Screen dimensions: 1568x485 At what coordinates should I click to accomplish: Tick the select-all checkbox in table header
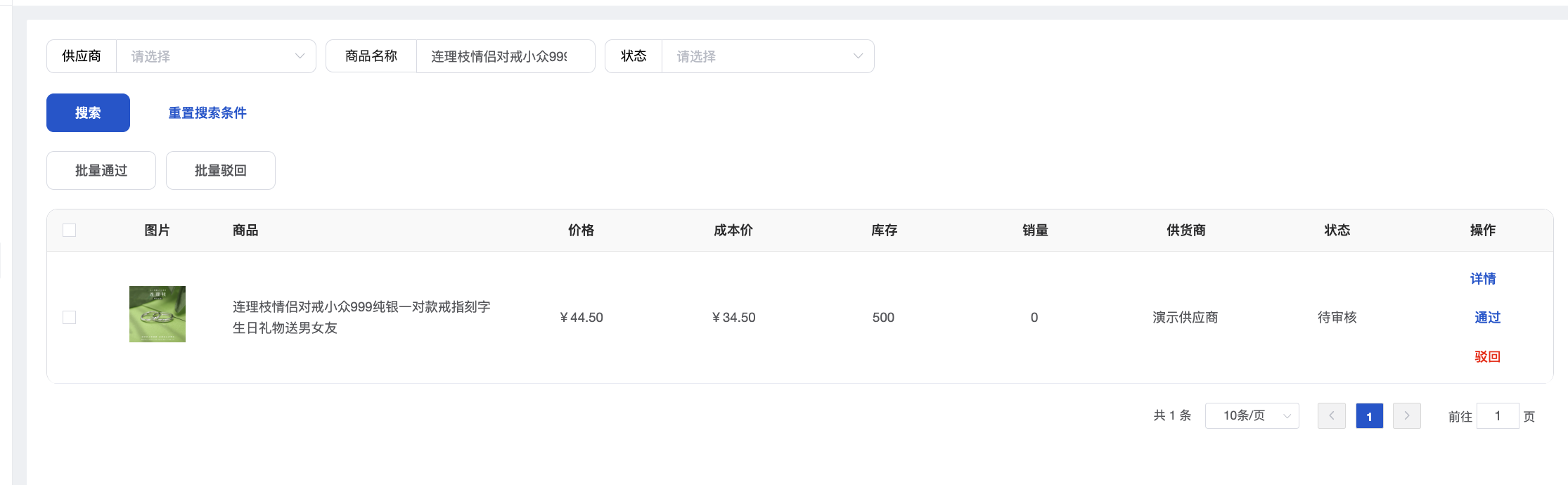(x=70, y=231)
